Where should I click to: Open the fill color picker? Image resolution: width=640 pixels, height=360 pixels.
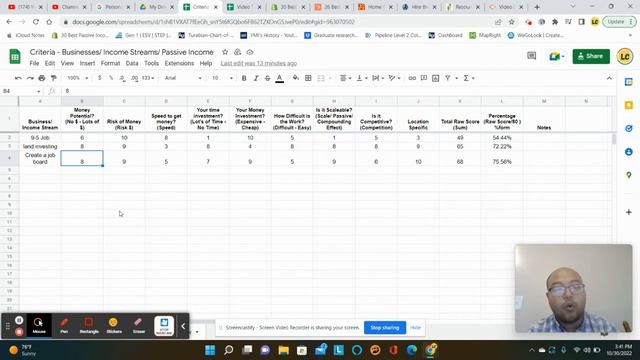[x=296, y=78]
